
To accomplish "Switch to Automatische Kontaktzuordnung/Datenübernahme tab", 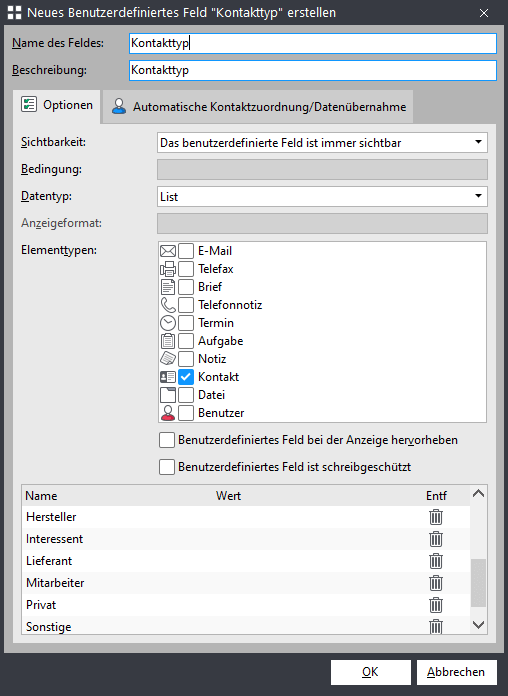I will click(x=258, y=107).
